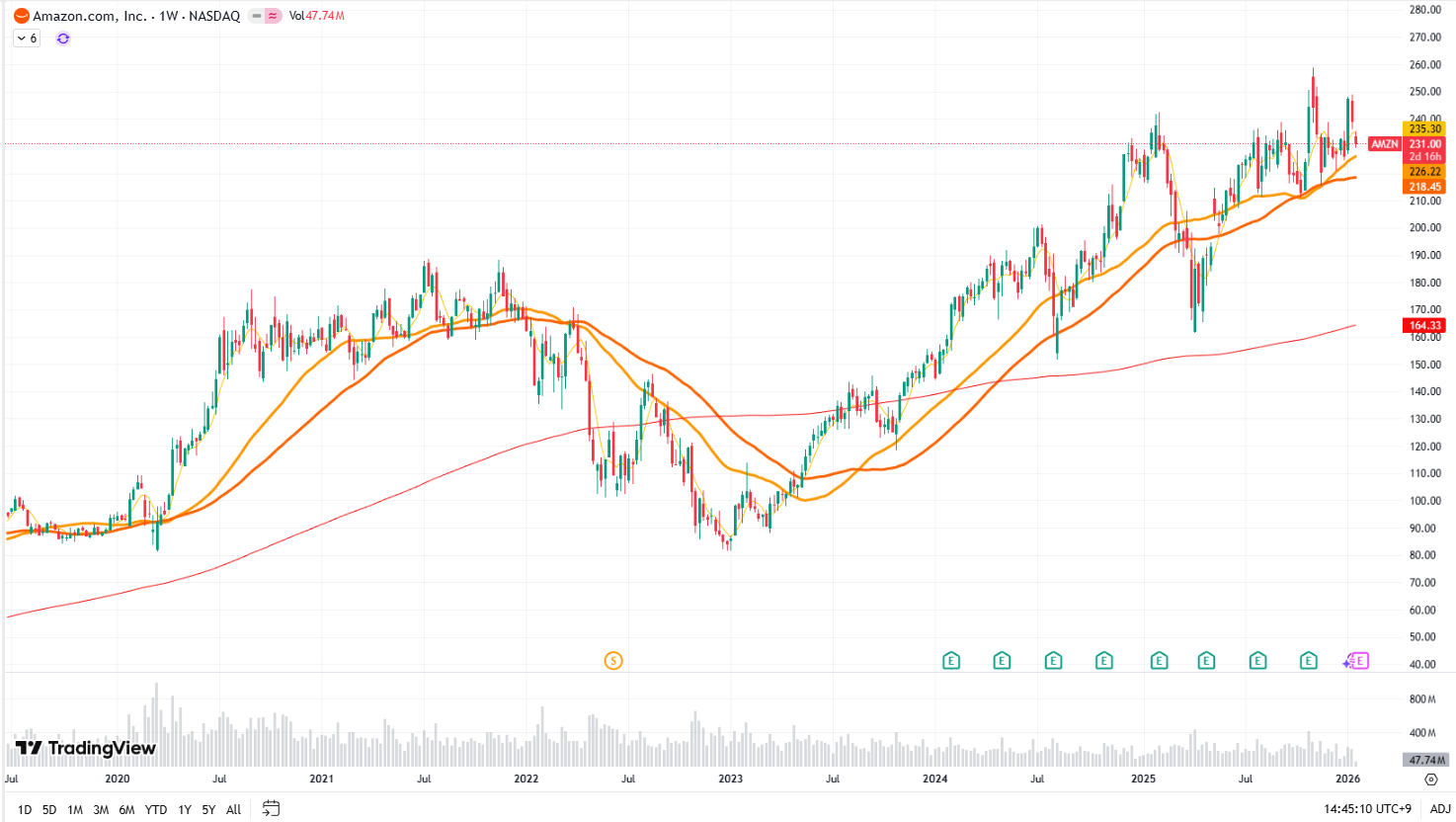The height and width of the screenshot is (822, 1456).
Task: Click the 2021 label on time axis
Action: coord(321,779)
